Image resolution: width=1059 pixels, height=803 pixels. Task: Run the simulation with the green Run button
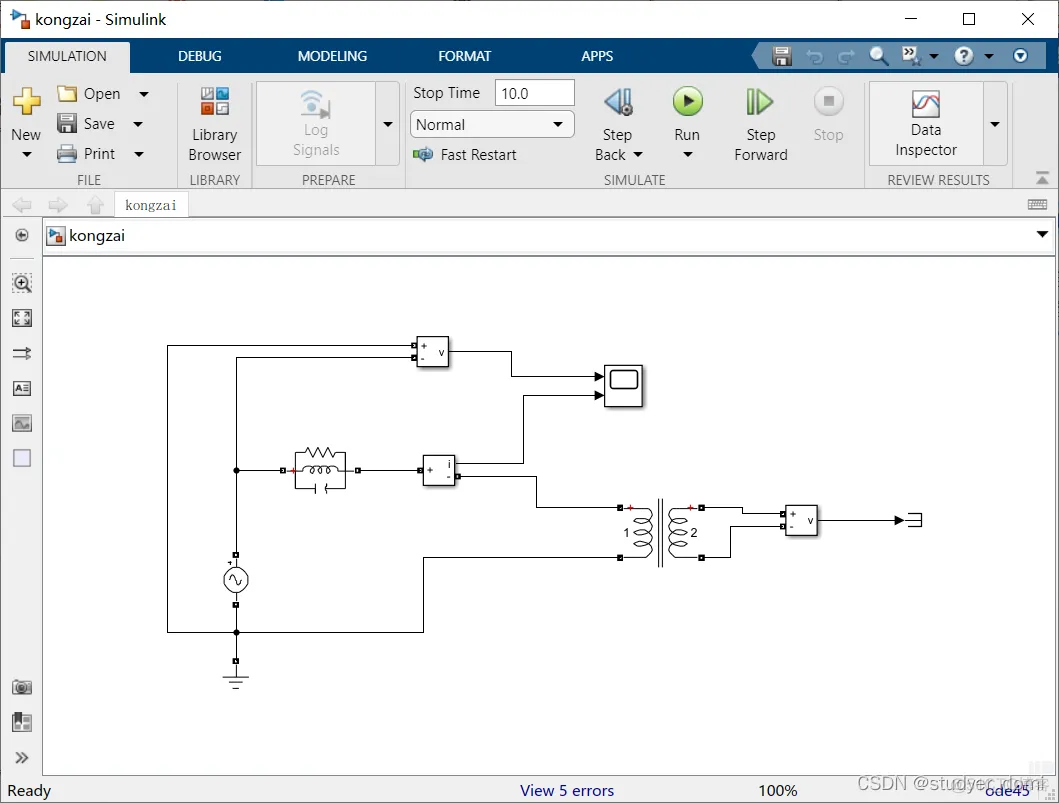(x=688, y=102)
